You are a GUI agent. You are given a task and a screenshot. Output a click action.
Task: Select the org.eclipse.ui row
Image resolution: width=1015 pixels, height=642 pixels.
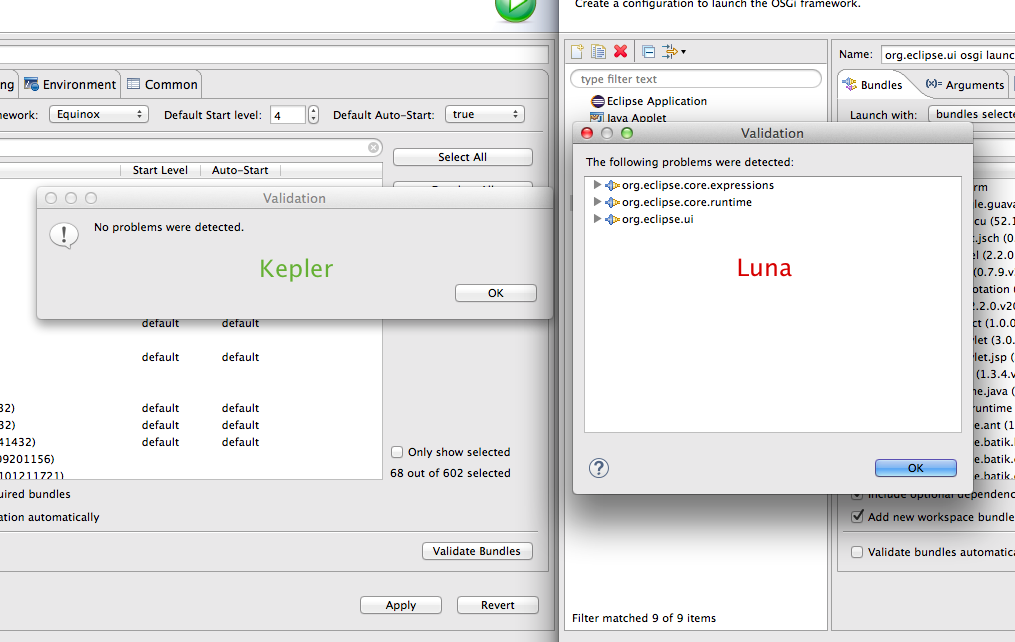tap(658, 219)
